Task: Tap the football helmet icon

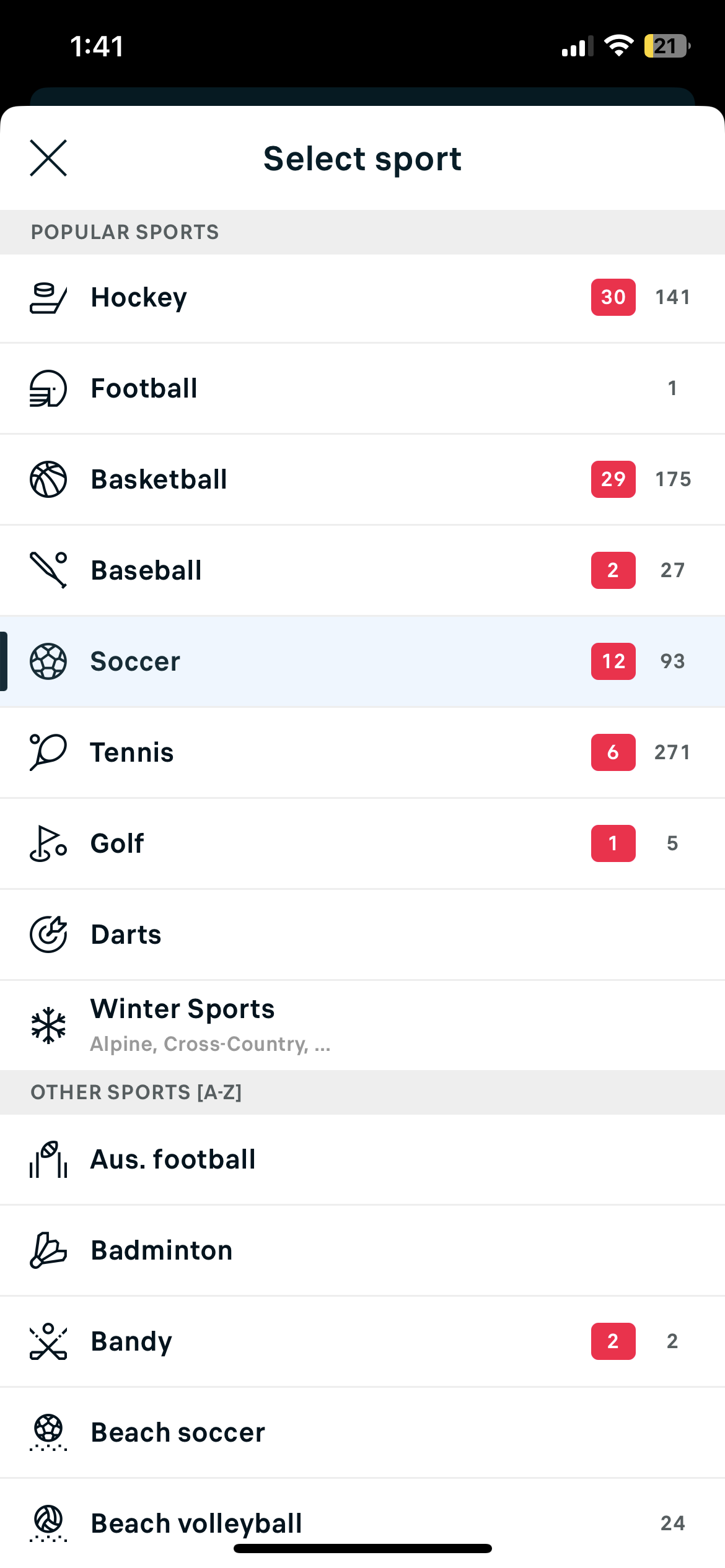Action: click(48, 389)
